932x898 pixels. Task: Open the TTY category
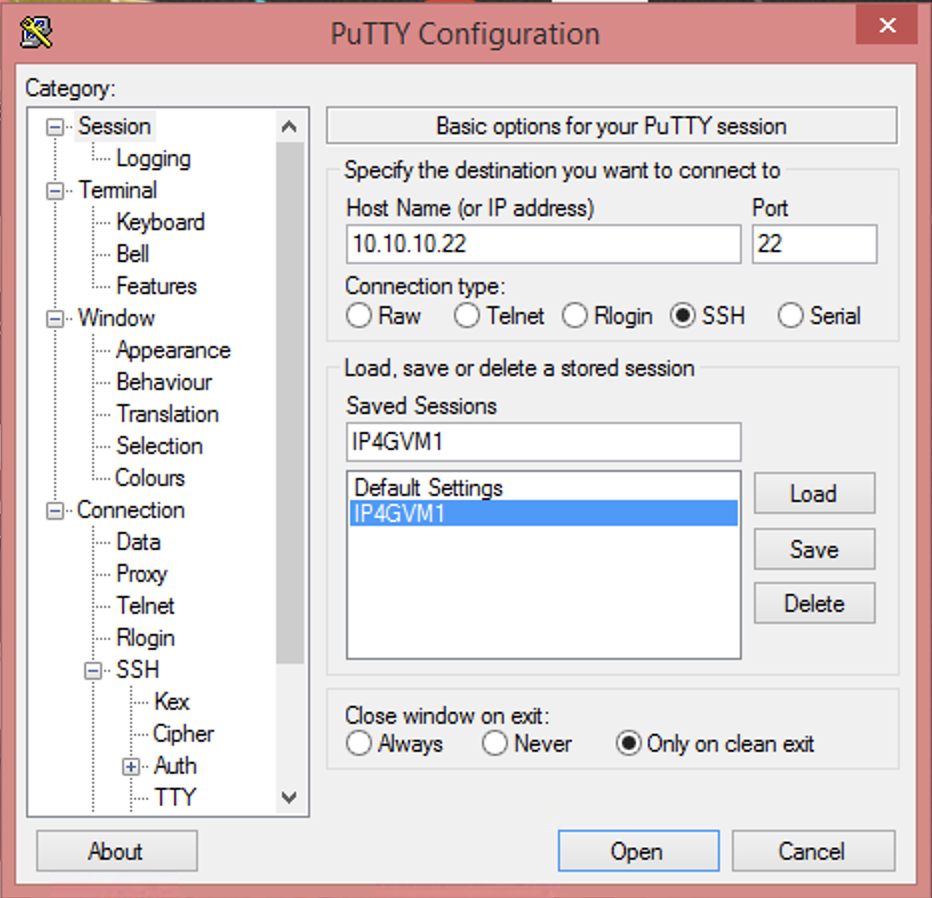click(175, 798)
